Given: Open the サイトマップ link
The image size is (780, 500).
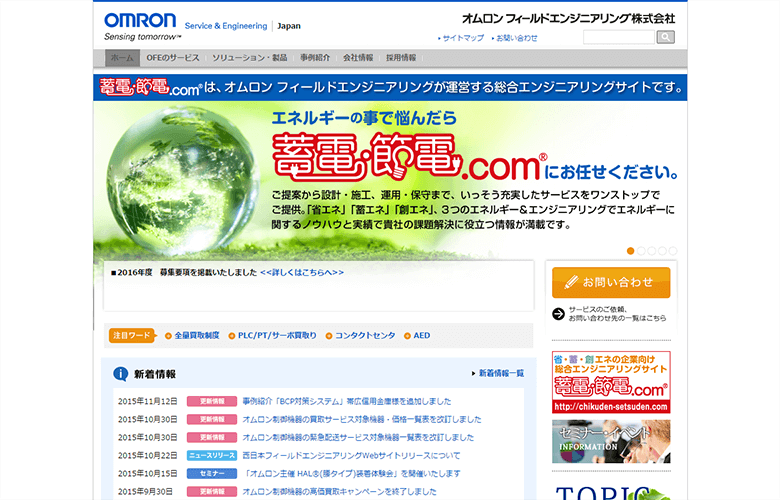Looking at the screenshot, I should tap(463, 38).
